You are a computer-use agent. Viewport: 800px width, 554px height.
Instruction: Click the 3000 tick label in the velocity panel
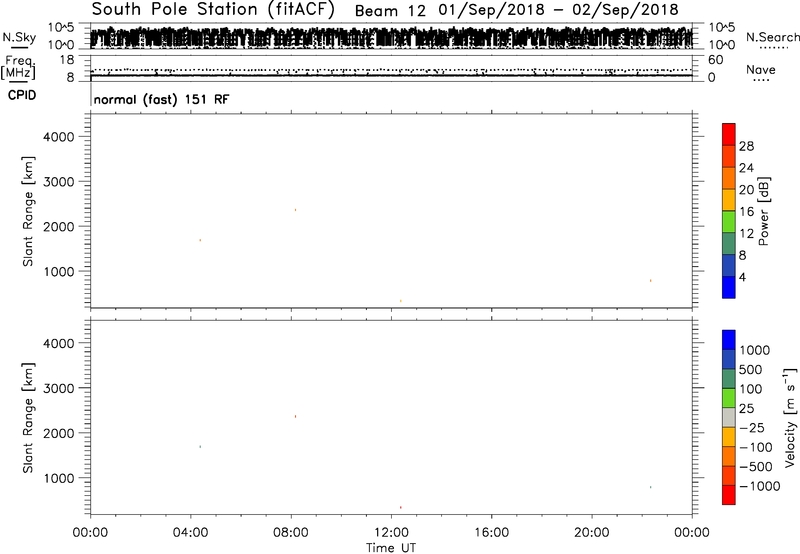coord(59,388)
